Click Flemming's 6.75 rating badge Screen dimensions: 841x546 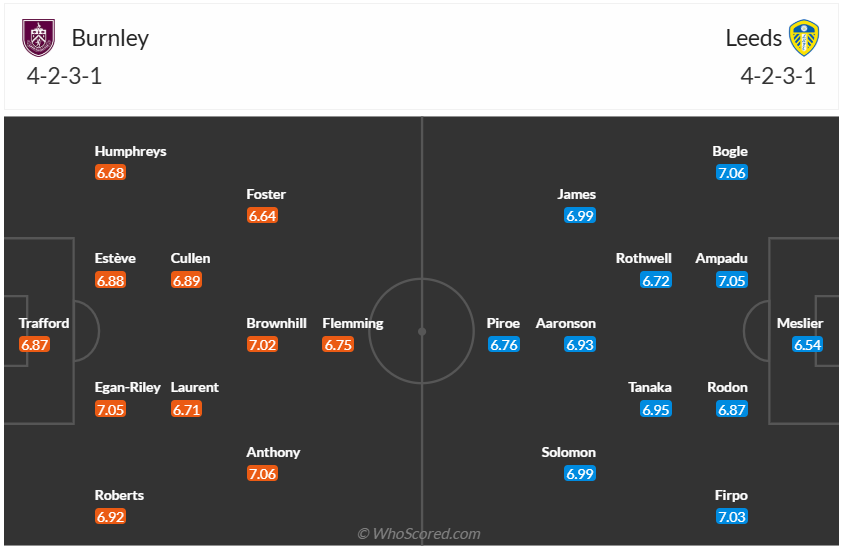click(x=338, y=345)
